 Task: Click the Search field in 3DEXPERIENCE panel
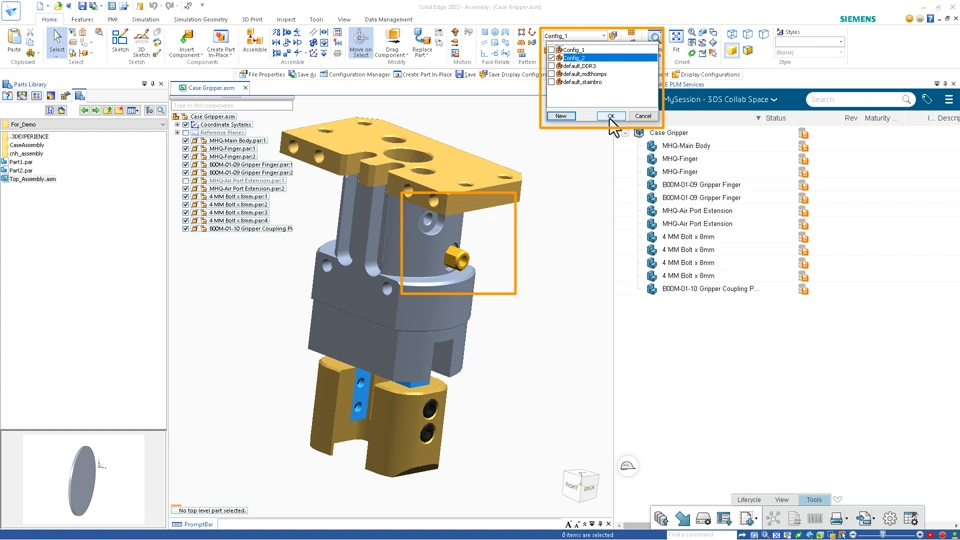(x=860, y=99)
